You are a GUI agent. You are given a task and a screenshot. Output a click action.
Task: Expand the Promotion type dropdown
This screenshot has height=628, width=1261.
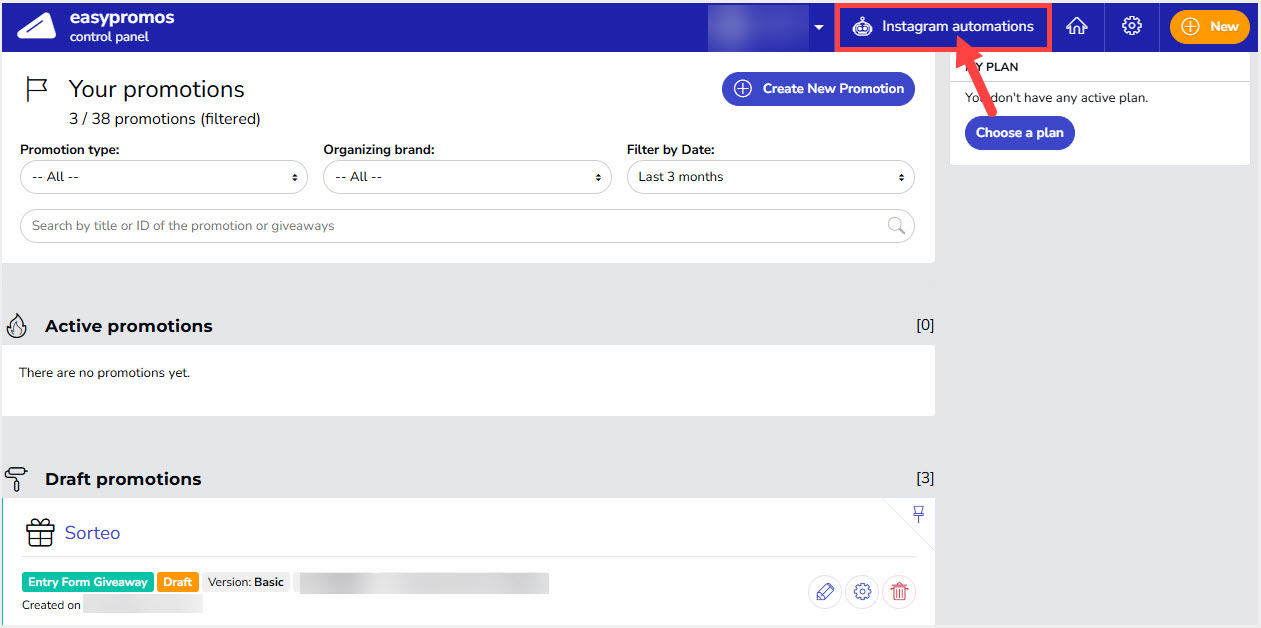(x=163, y=177)
